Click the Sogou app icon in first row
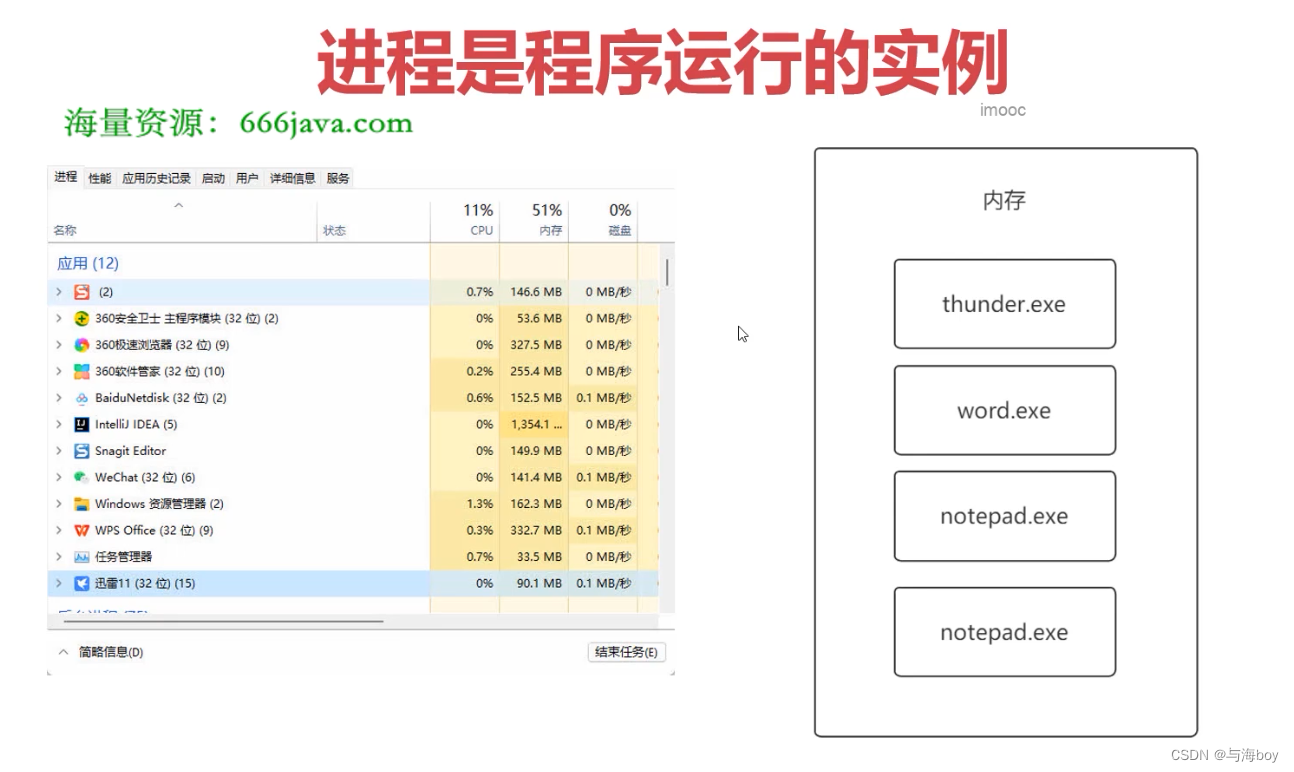Viewport: 1294px width, 772px height. (82, 292)
